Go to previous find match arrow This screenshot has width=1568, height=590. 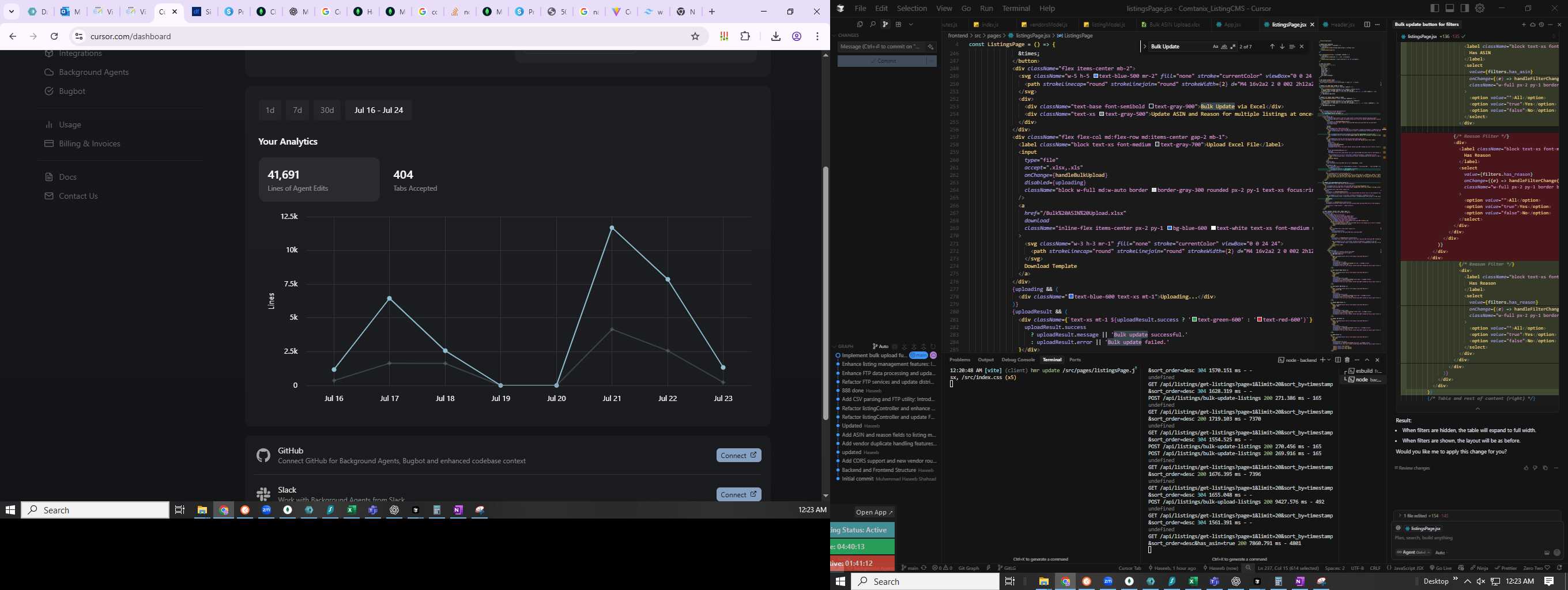point(1273,46)
